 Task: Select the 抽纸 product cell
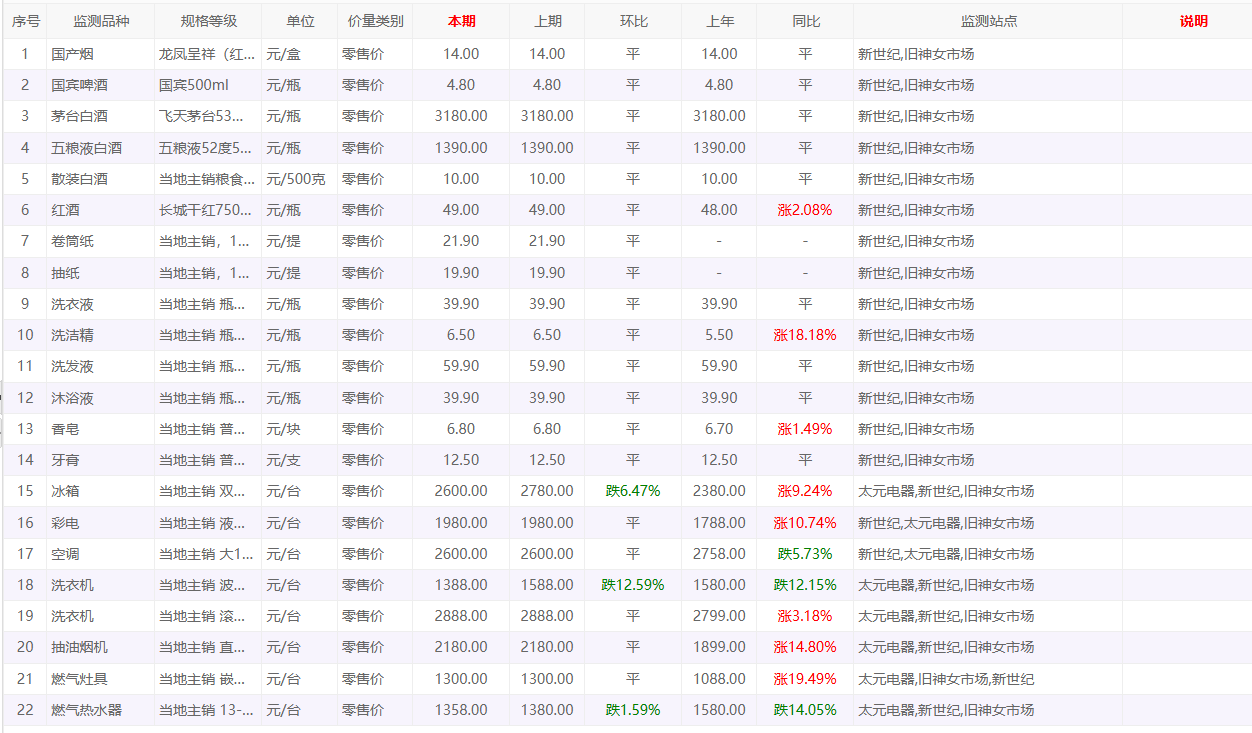101,273
